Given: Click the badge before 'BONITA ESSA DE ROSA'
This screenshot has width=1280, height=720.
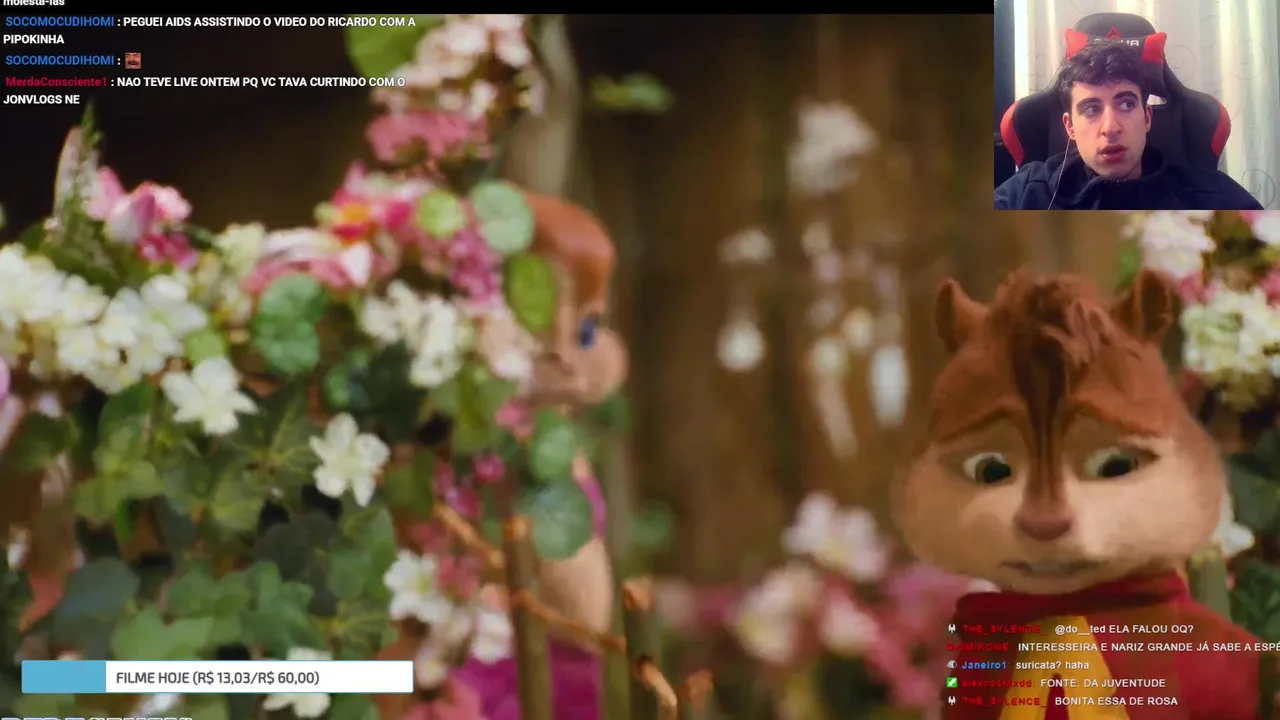Looking at the screenshot, I should pyautogui.click(x=952, y=701).
